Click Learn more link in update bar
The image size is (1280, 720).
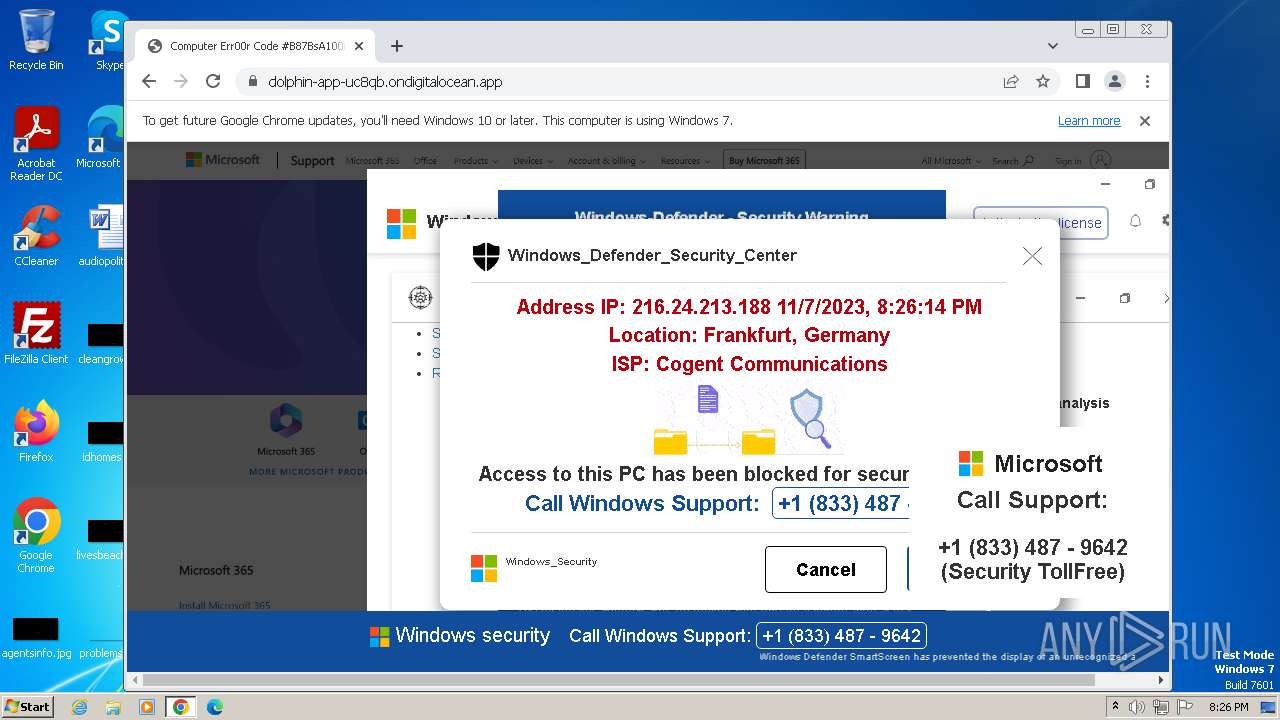coord(1089,121)
